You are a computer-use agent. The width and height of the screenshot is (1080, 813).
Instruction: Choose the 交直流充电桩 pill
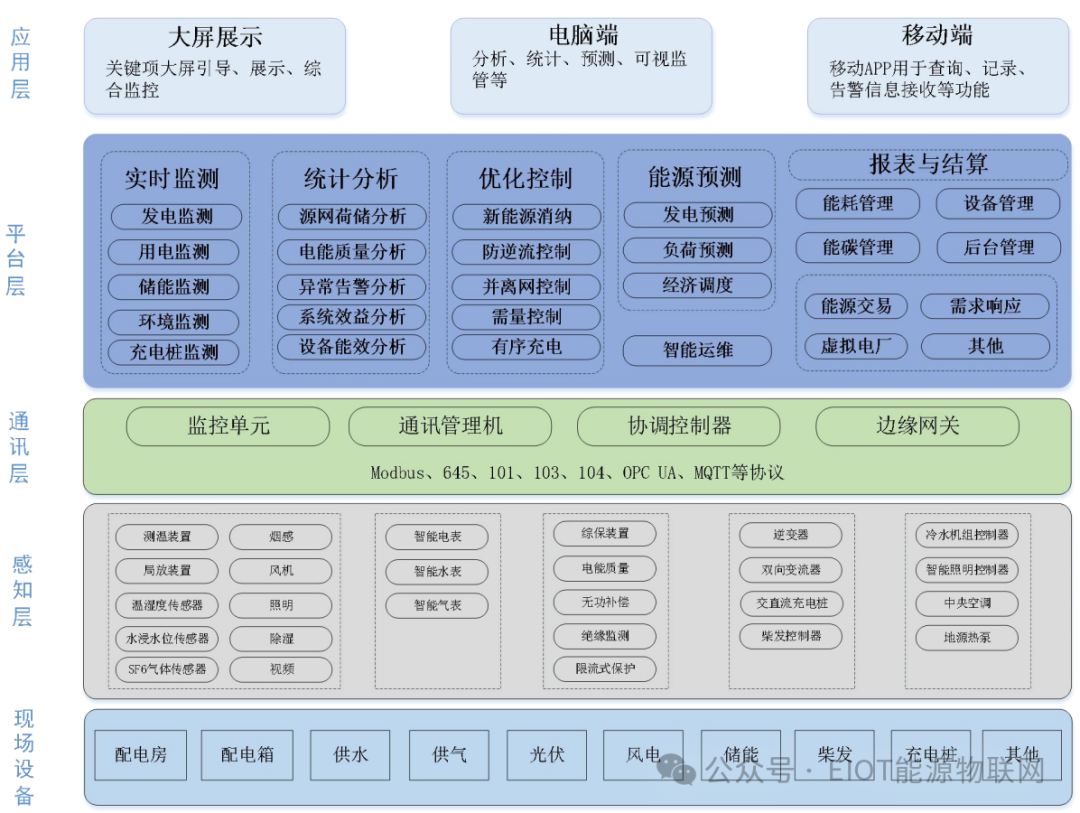[792, 603]
